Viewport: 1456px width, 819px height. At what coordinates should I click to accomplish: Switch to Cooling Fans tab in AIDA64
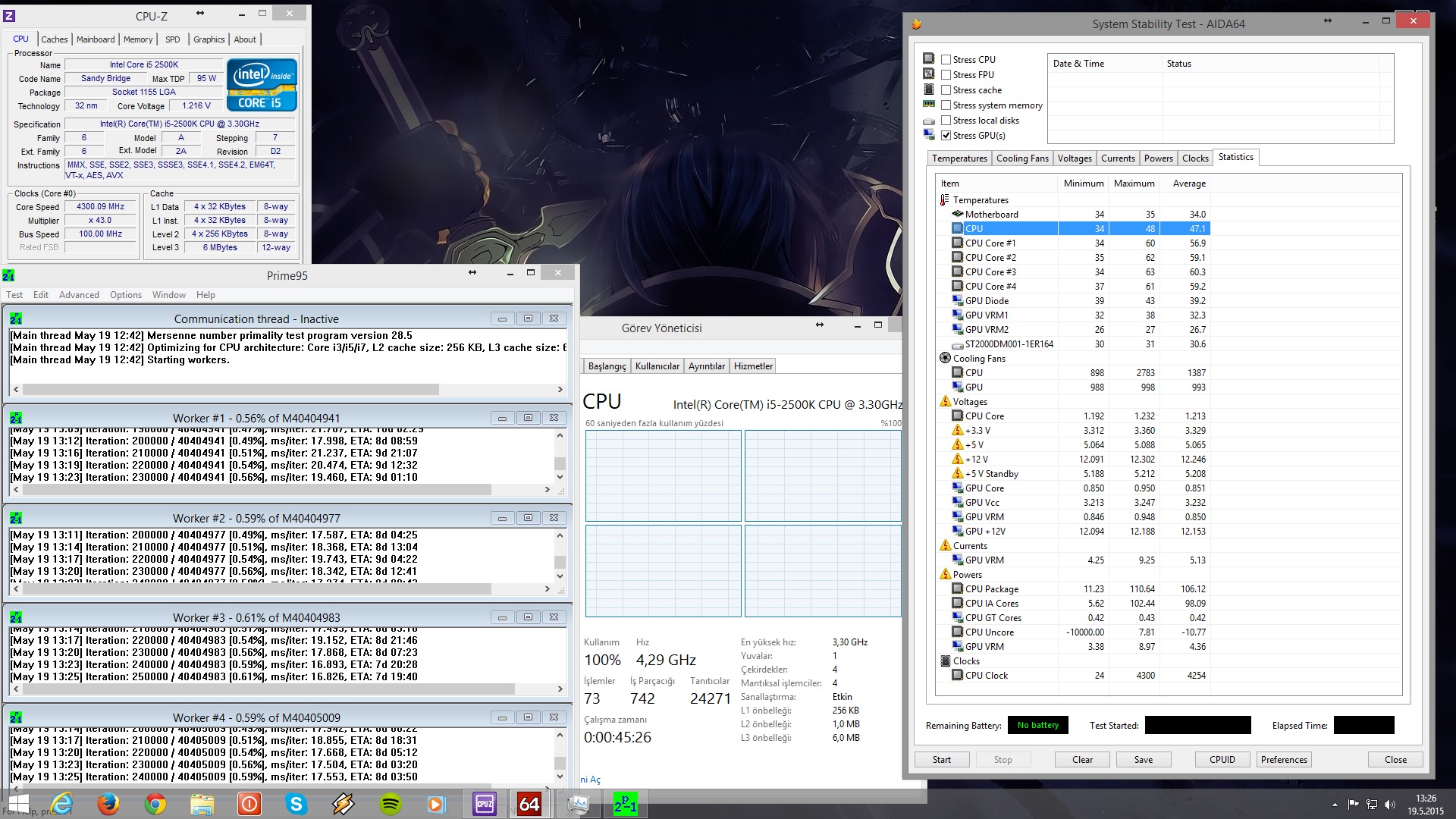[1021, 158]
